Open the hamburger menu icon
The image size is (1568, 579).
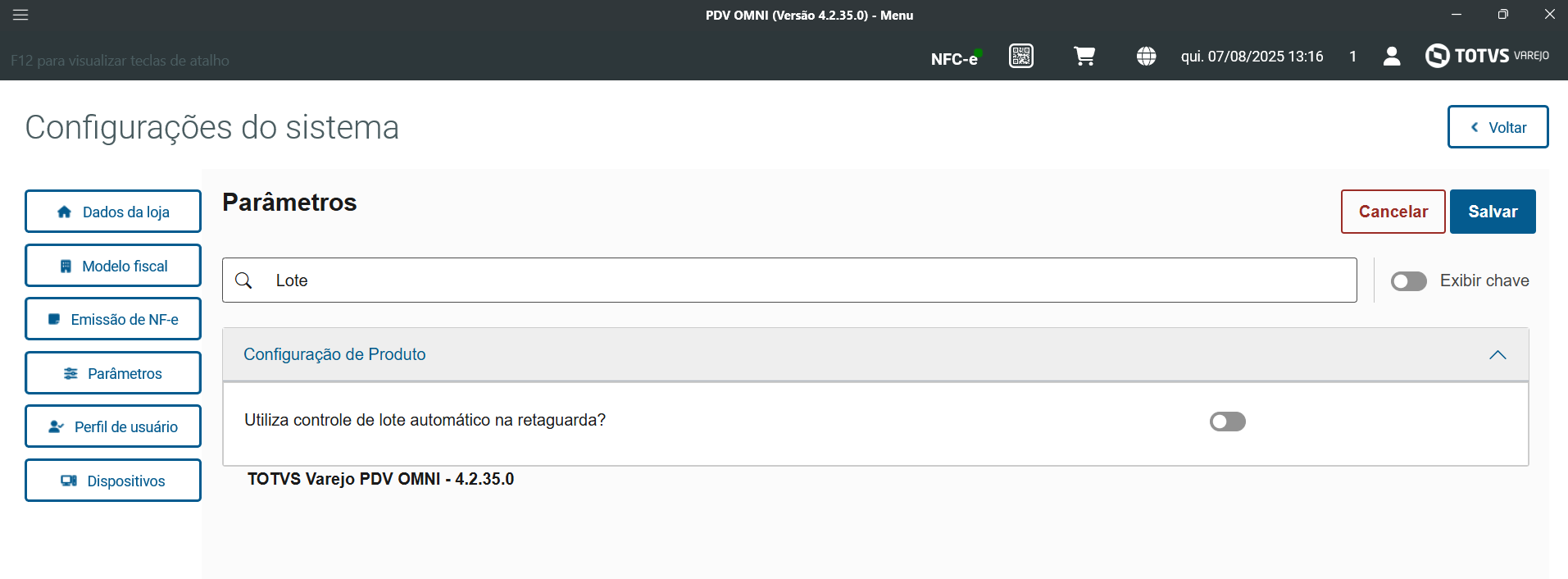point(20,15)
